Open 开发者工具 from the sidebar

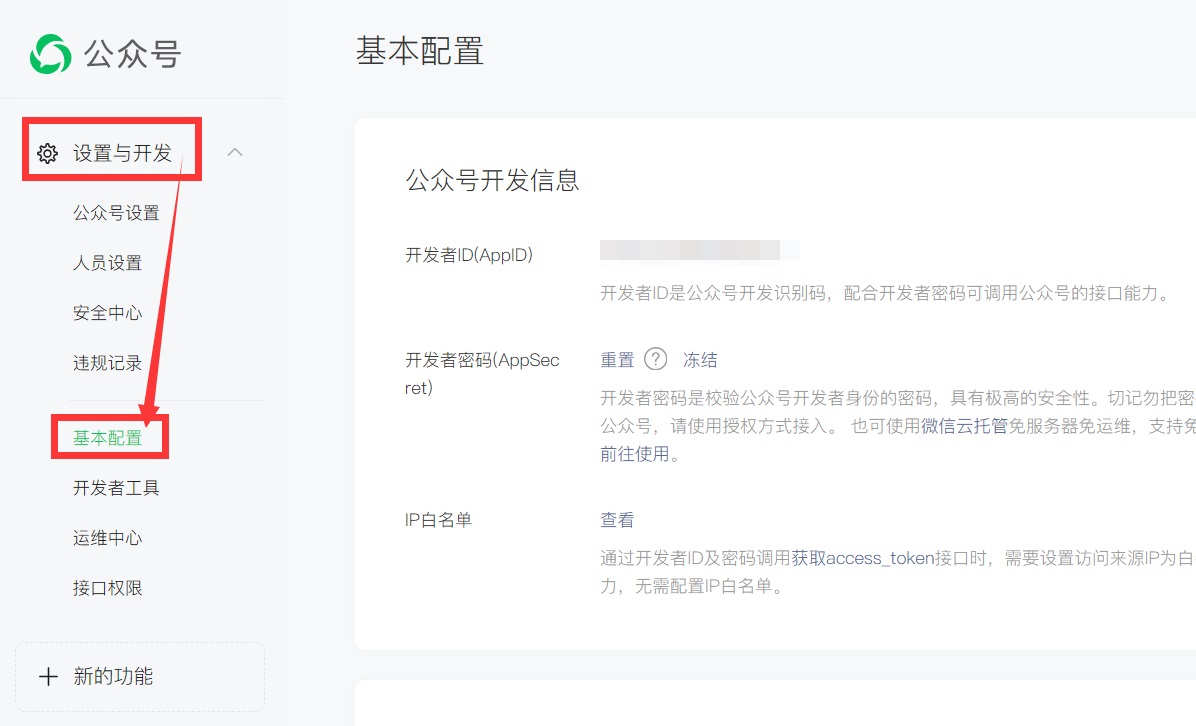pyautogui.click(x=116, y=488)
